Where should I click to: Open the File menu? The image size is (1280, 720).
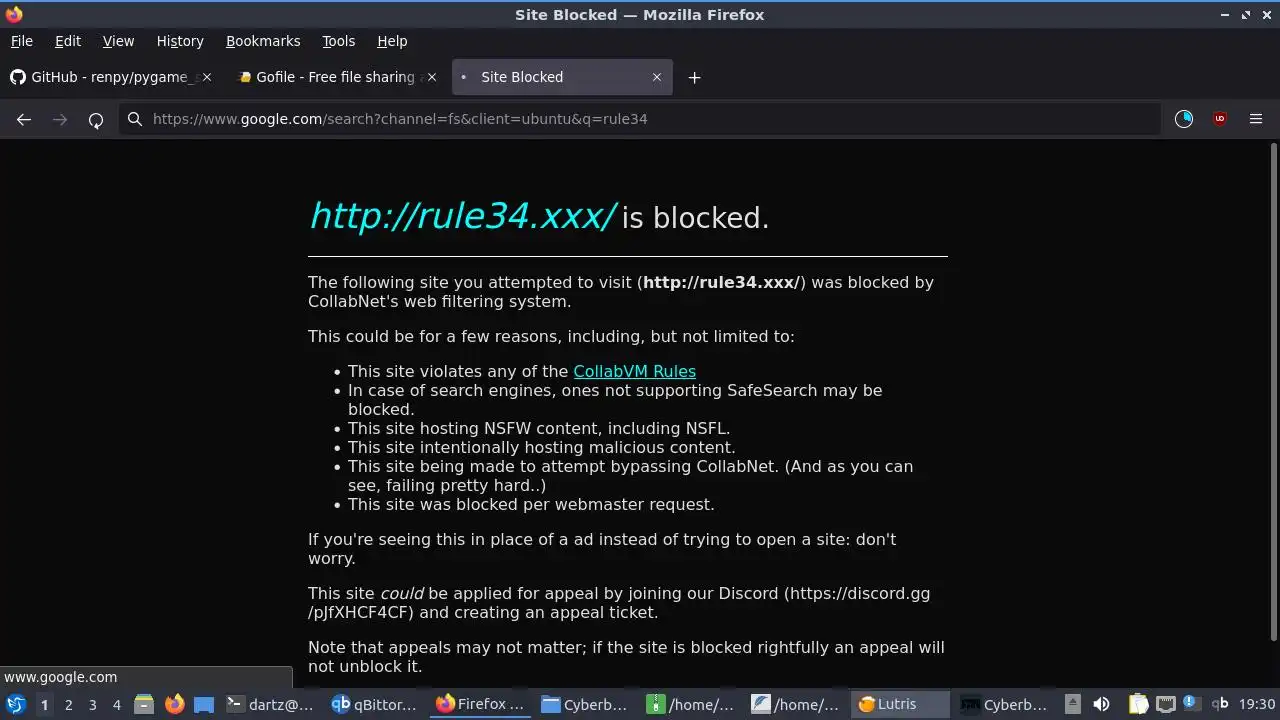point(21,41)
